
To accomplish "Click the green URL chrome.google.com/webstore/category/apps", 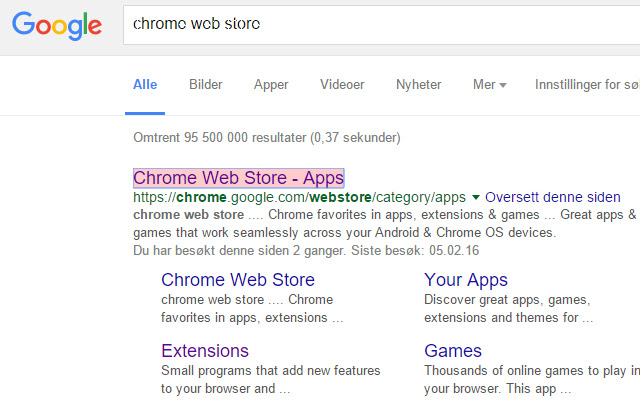I will click(x=299, y=197).
